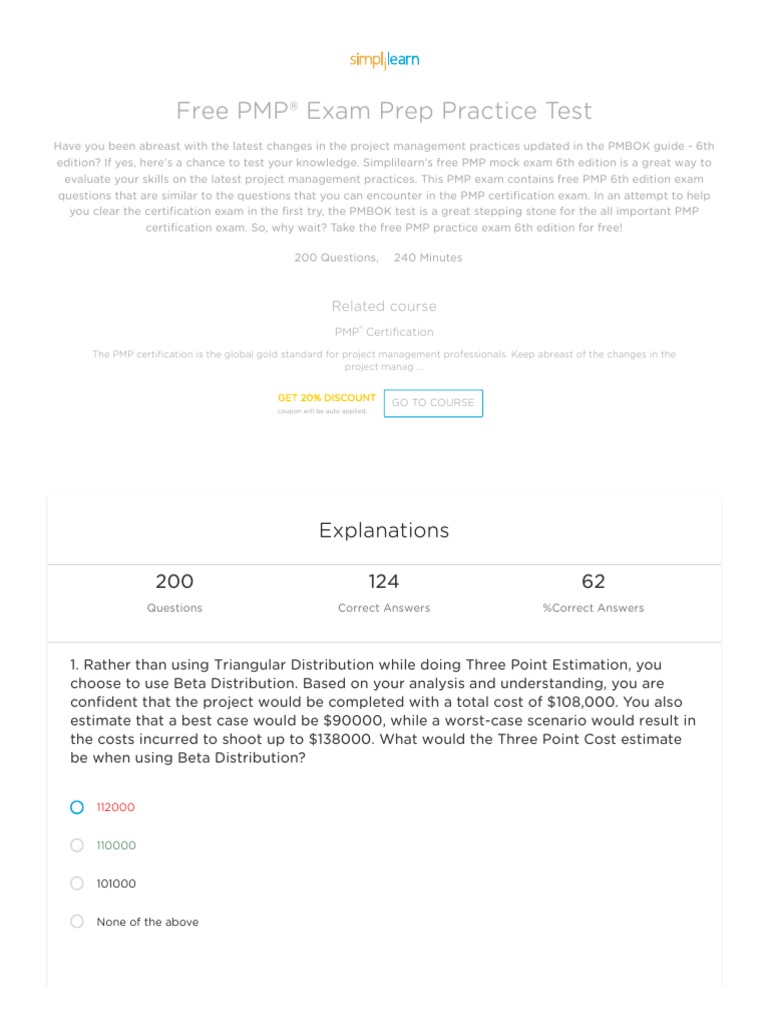Click the Simplilearn logo
The height and width of the screenshot is (1024, 768).
[384, 60]
